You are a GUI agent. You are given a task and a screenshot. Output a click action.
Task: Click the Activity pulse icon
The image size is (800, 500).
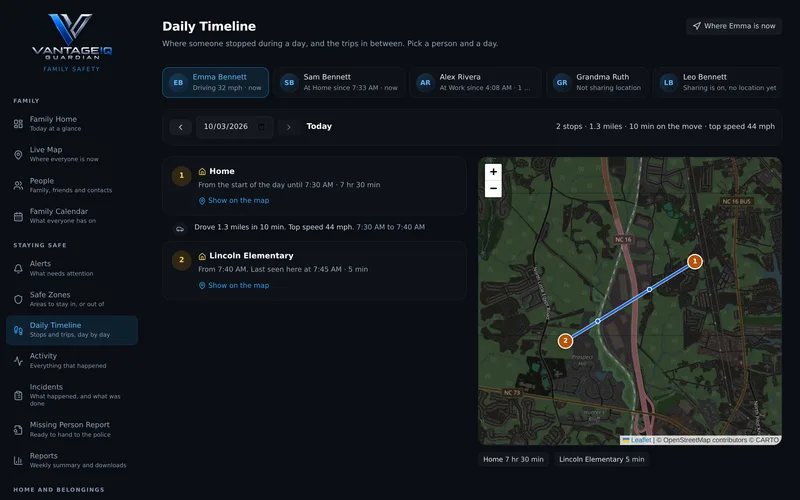(x=18, y=361)
